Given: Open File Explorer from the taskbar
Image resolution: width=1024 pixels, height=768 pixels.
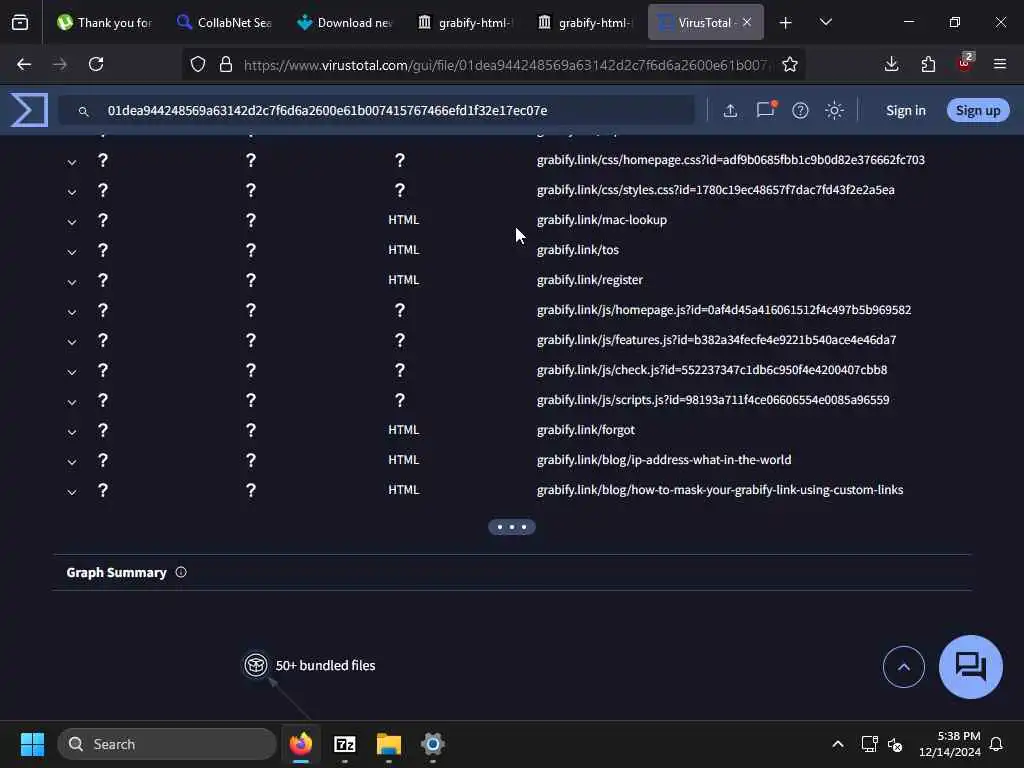Looking at the screenshot, I should coord(389,744).
